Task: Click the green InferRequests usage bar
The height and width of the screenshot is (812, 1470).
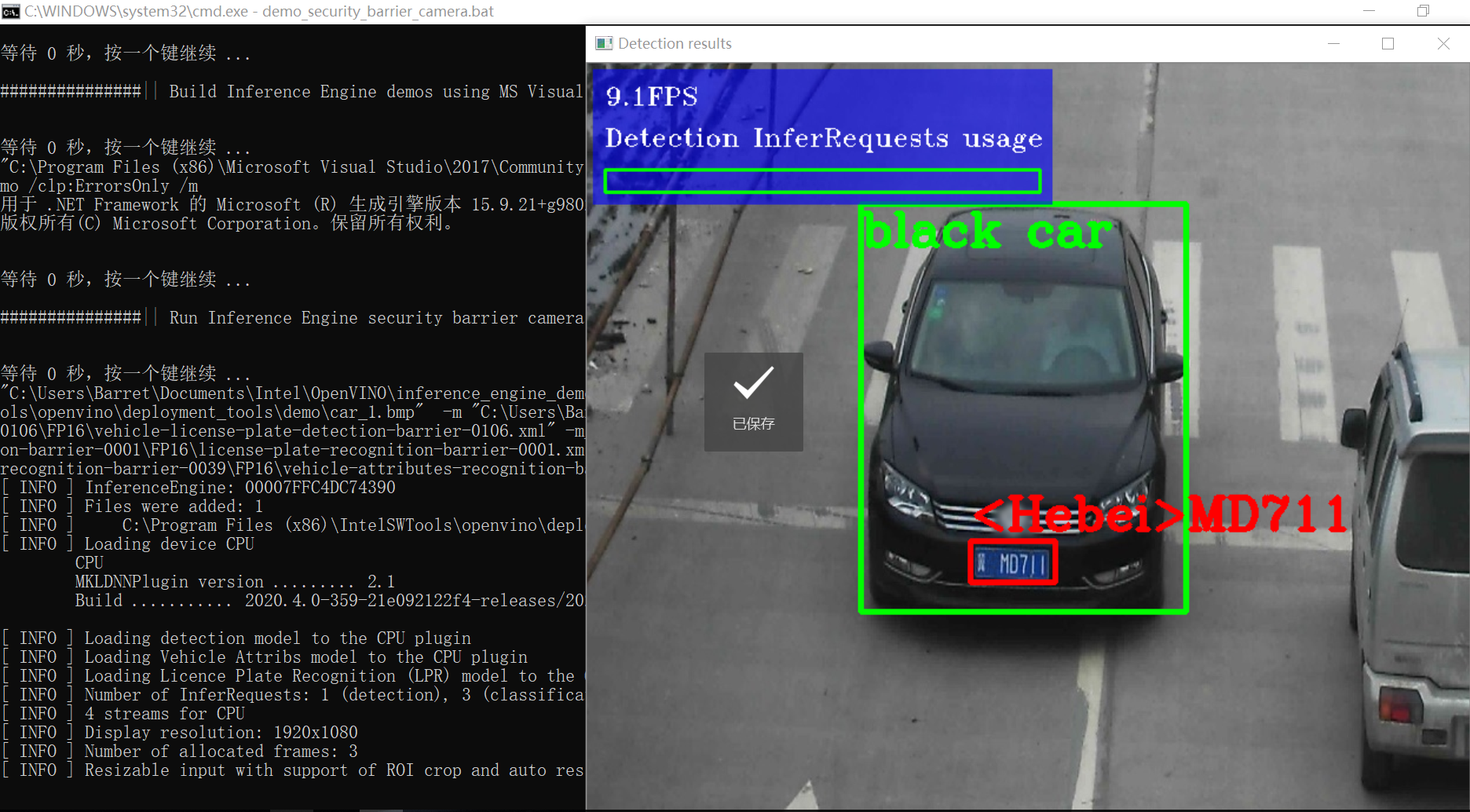Action: click(x=822, y=181)
